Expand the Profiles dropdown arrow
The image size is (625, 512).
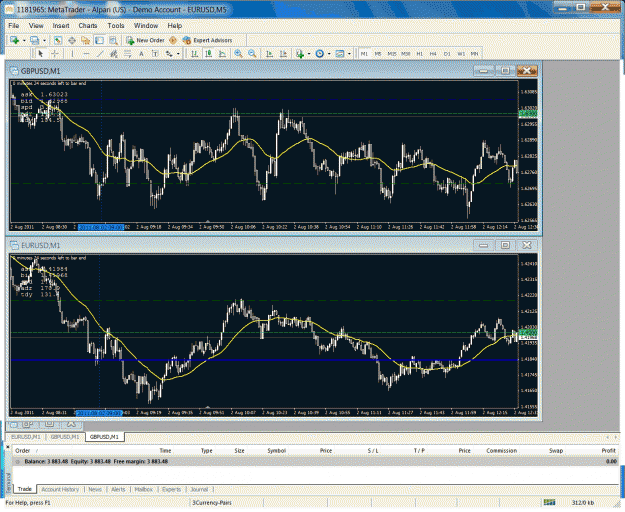(x=44, y=40)
